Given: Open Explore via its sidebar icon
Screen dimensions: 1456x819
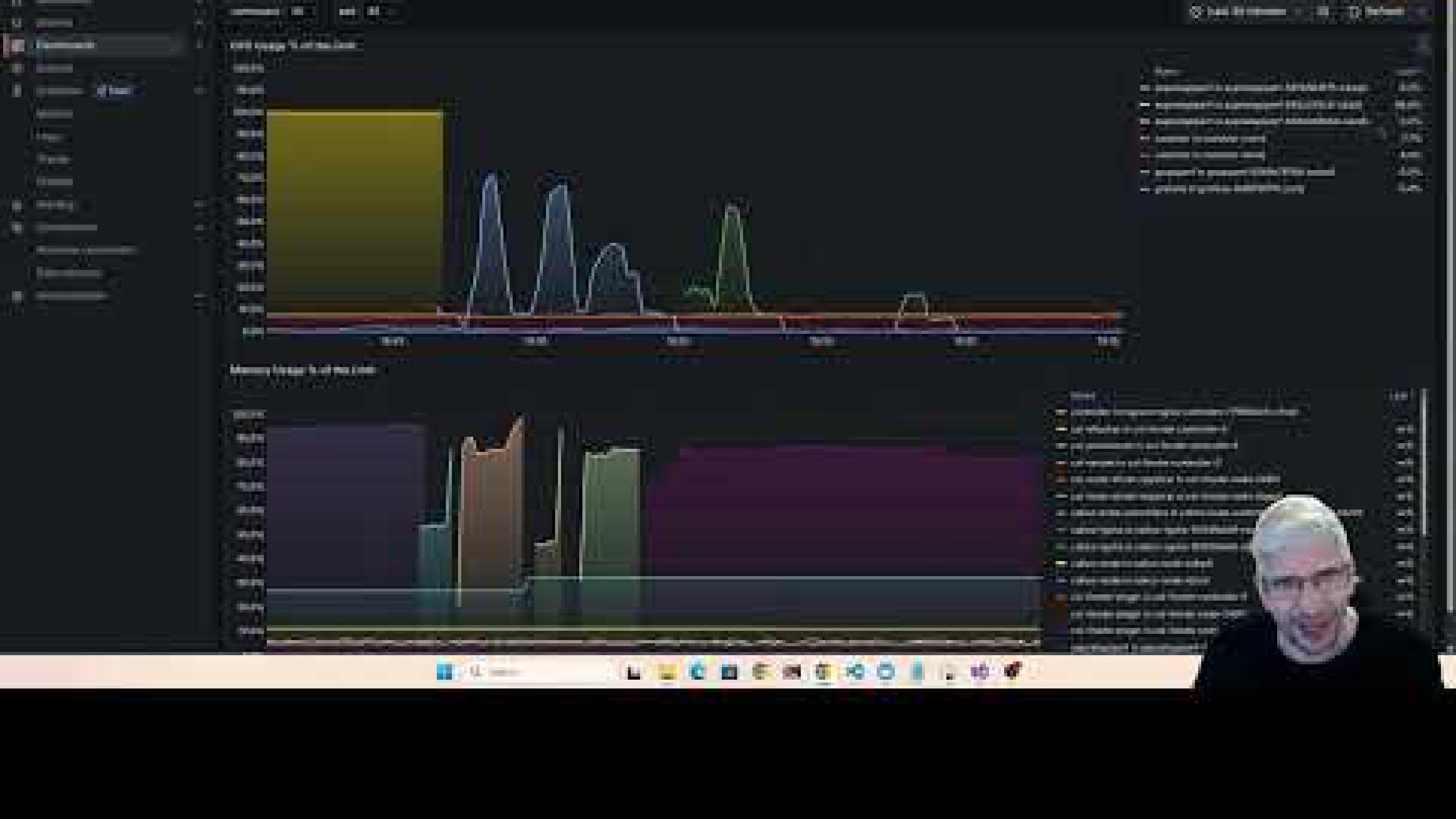Looking at the screenshot, I should (x=17, y=68).
